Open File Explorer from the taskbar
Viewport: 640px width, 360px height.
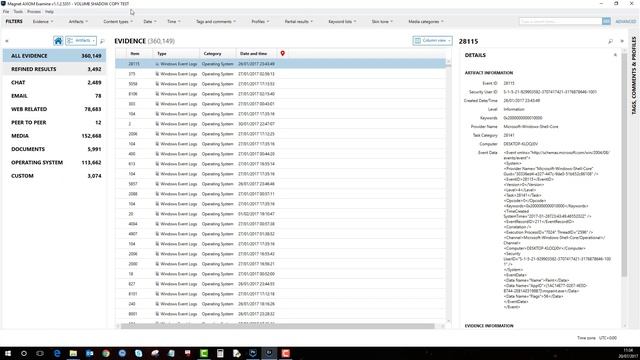tap(73, 353)
